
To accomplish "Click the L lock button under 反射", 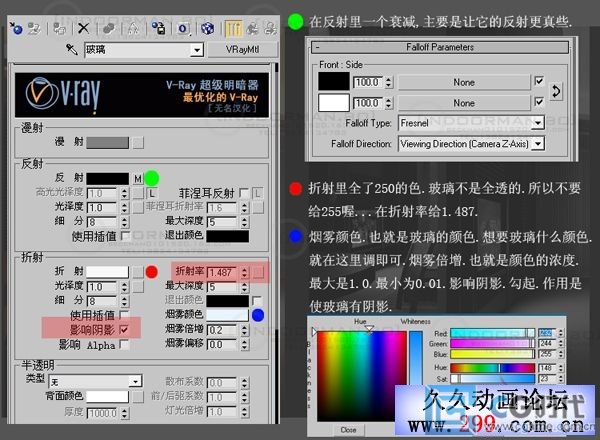I will pyautogui.click(x=152, y=193).
